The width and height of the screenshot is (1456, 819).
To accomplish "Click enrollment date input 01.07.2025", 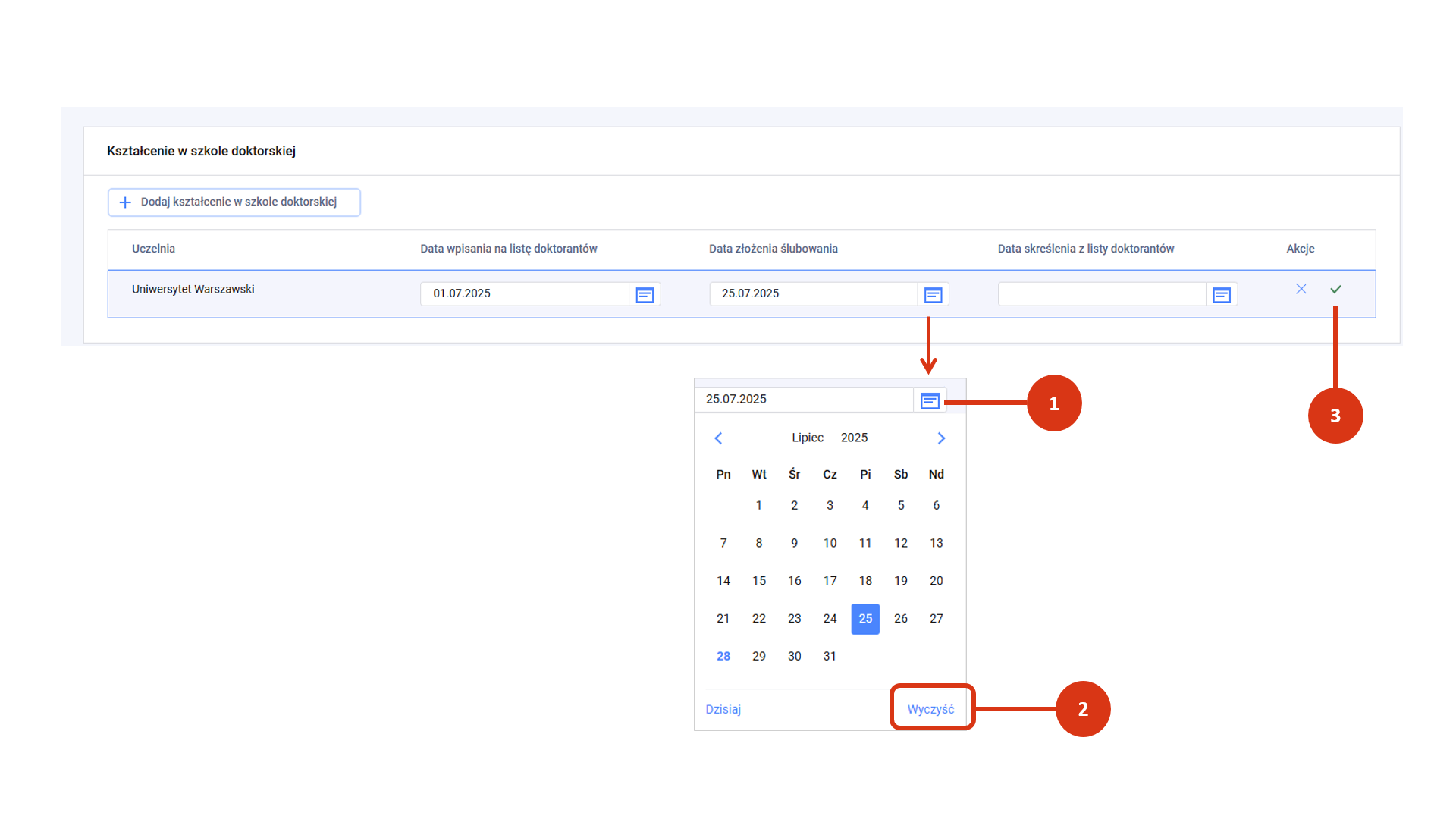I will pos(525,294).
